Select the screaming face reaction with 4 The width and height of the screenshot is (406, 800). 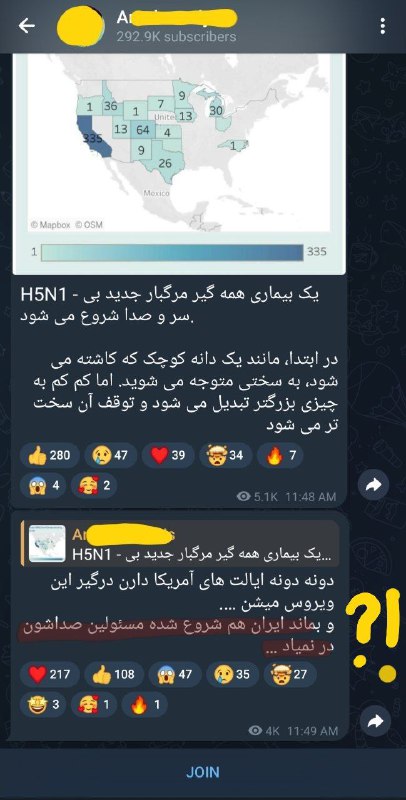43,485
